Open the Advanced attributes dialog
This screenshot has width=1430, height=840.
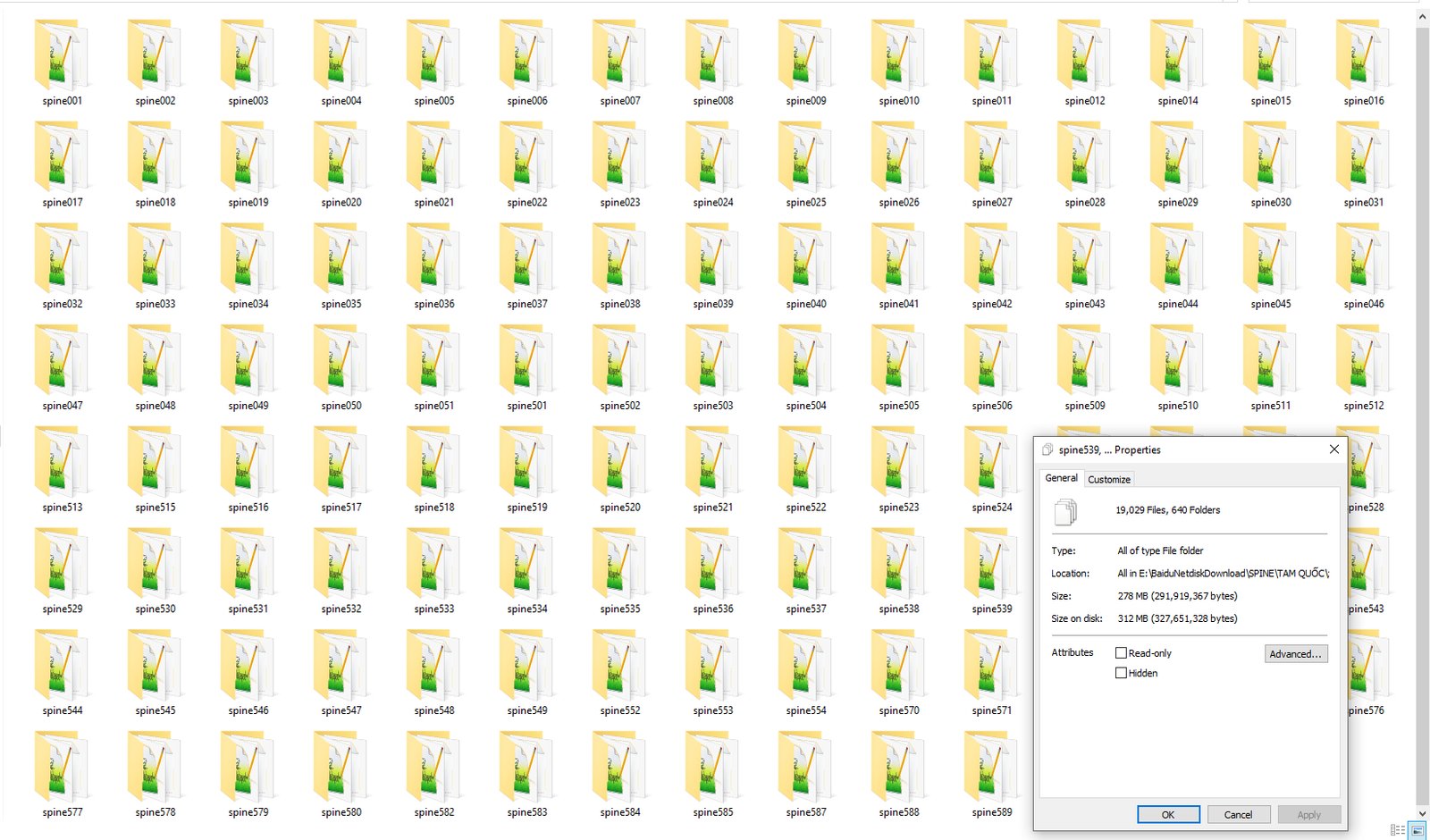tap(1295, 654)
